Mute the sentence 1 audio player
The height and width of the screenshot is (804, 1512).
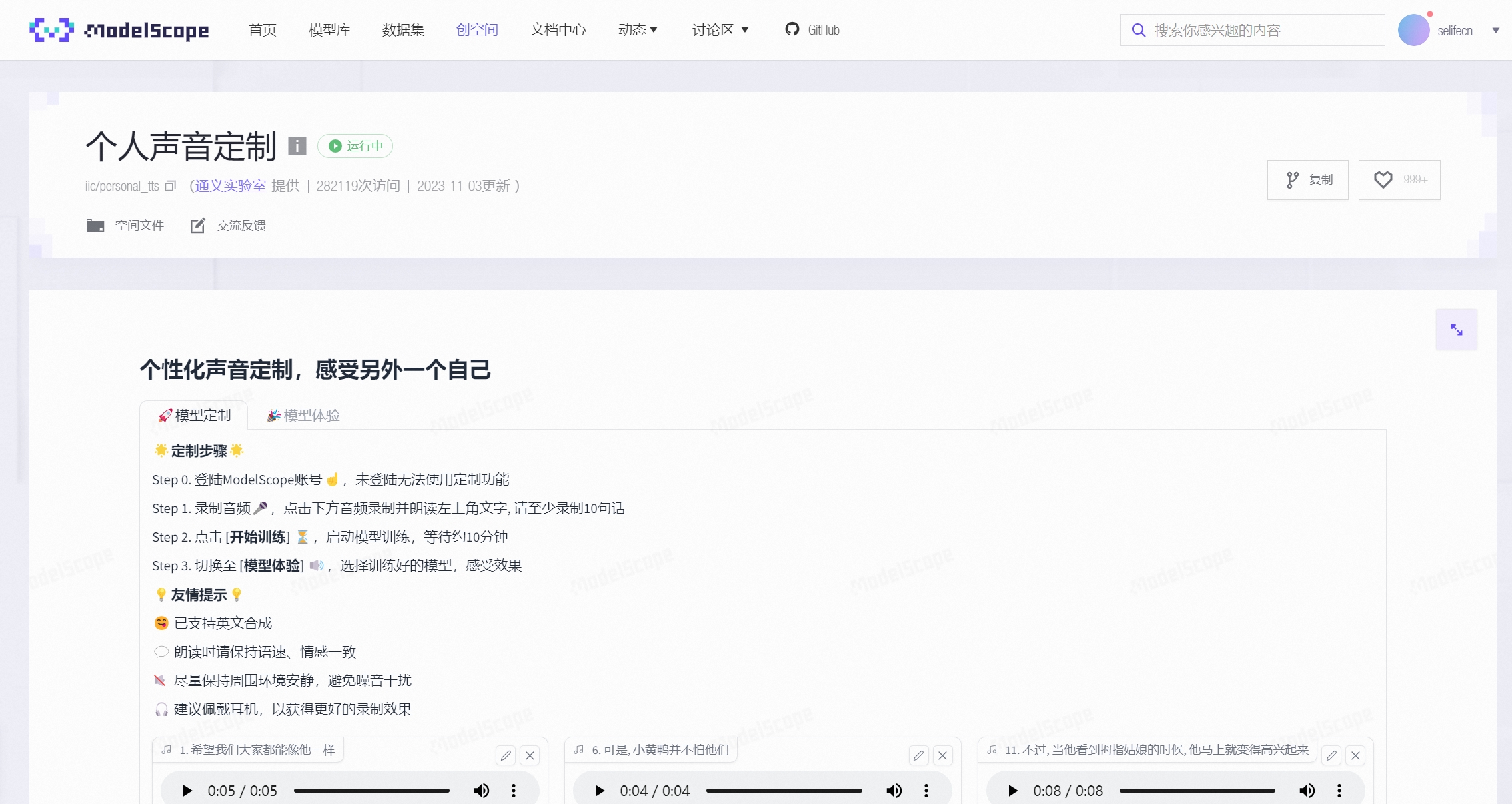tap(481, 791)
